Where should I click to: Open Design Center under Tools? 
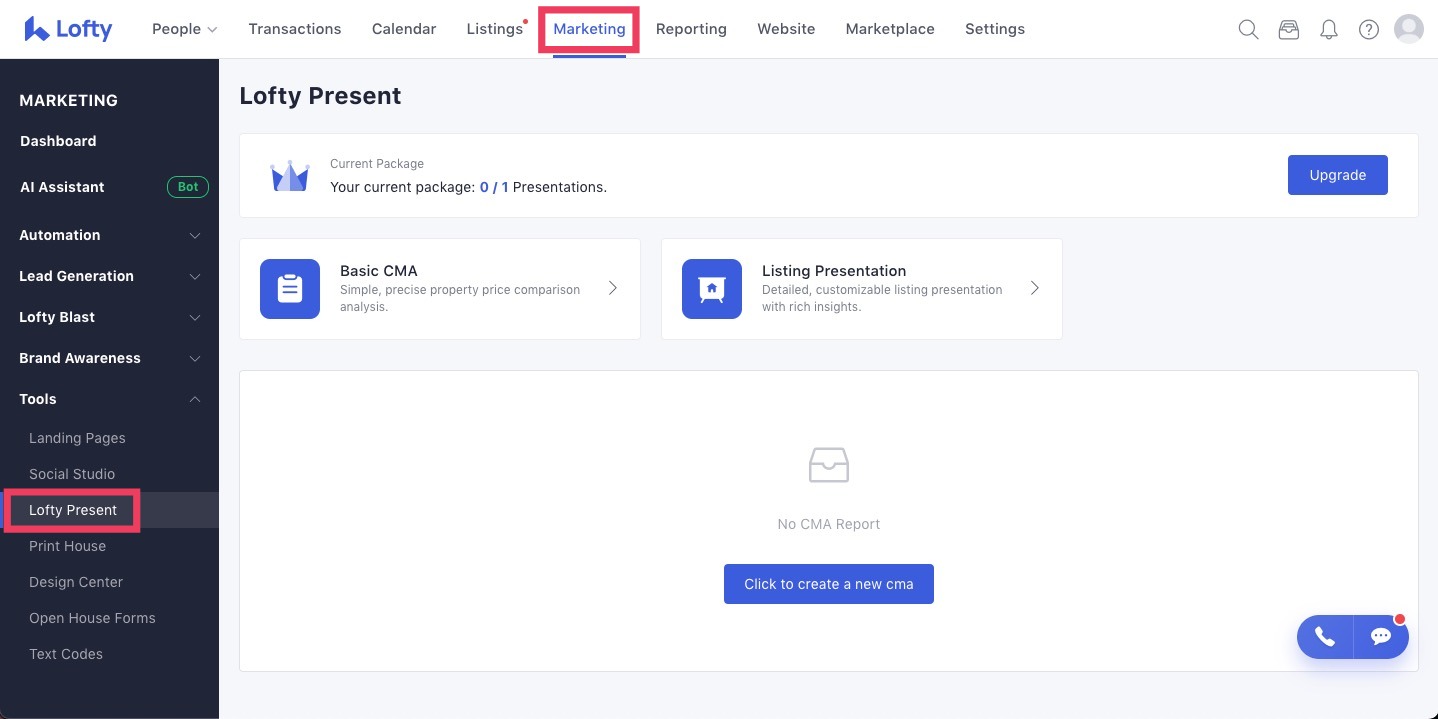[76, 582]
